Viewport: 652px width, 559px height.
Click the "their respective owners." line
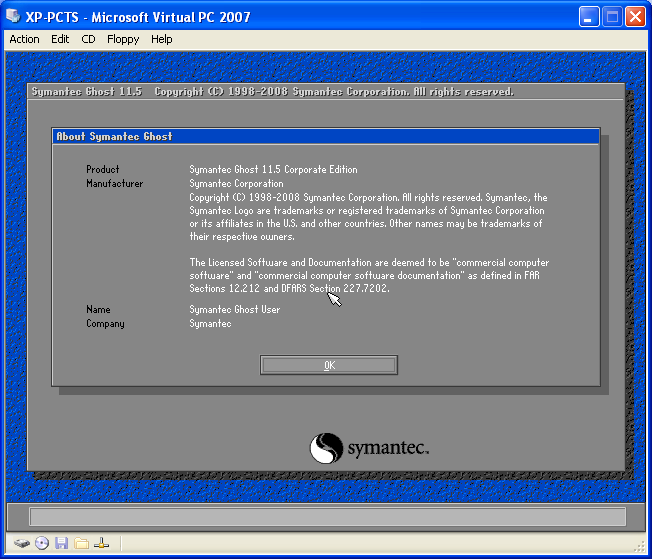tap(242, 237)
